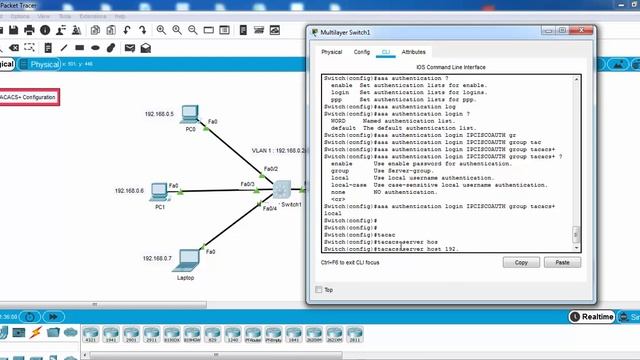Open the Attributes tab

[x=413, y=52]
